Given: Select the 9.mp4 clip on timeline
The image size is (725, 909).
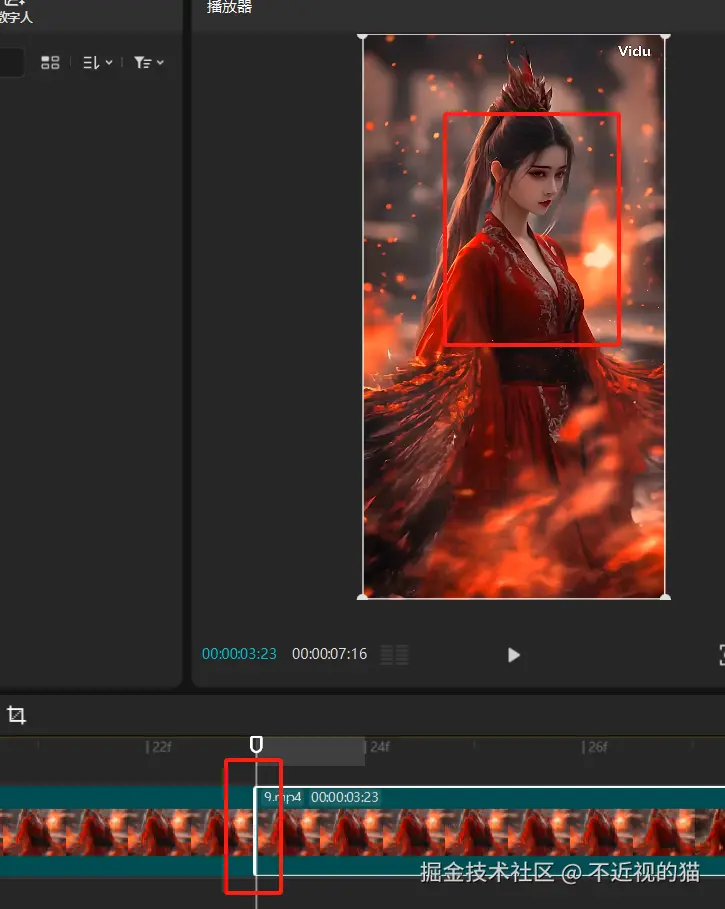Looking at the screenshot, I should point(490,831).
